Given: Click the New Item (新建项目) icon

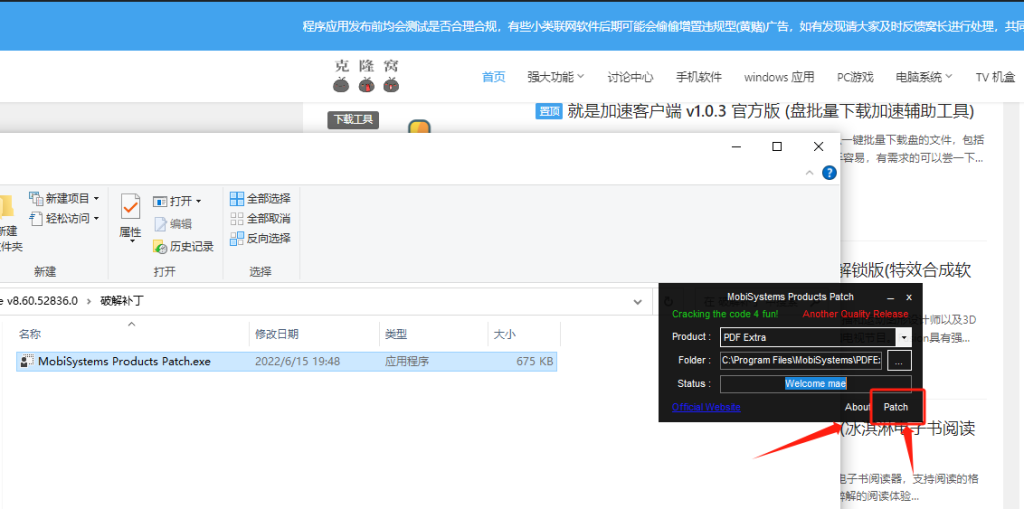Looking at the screenshot, I should click(36, 197).
